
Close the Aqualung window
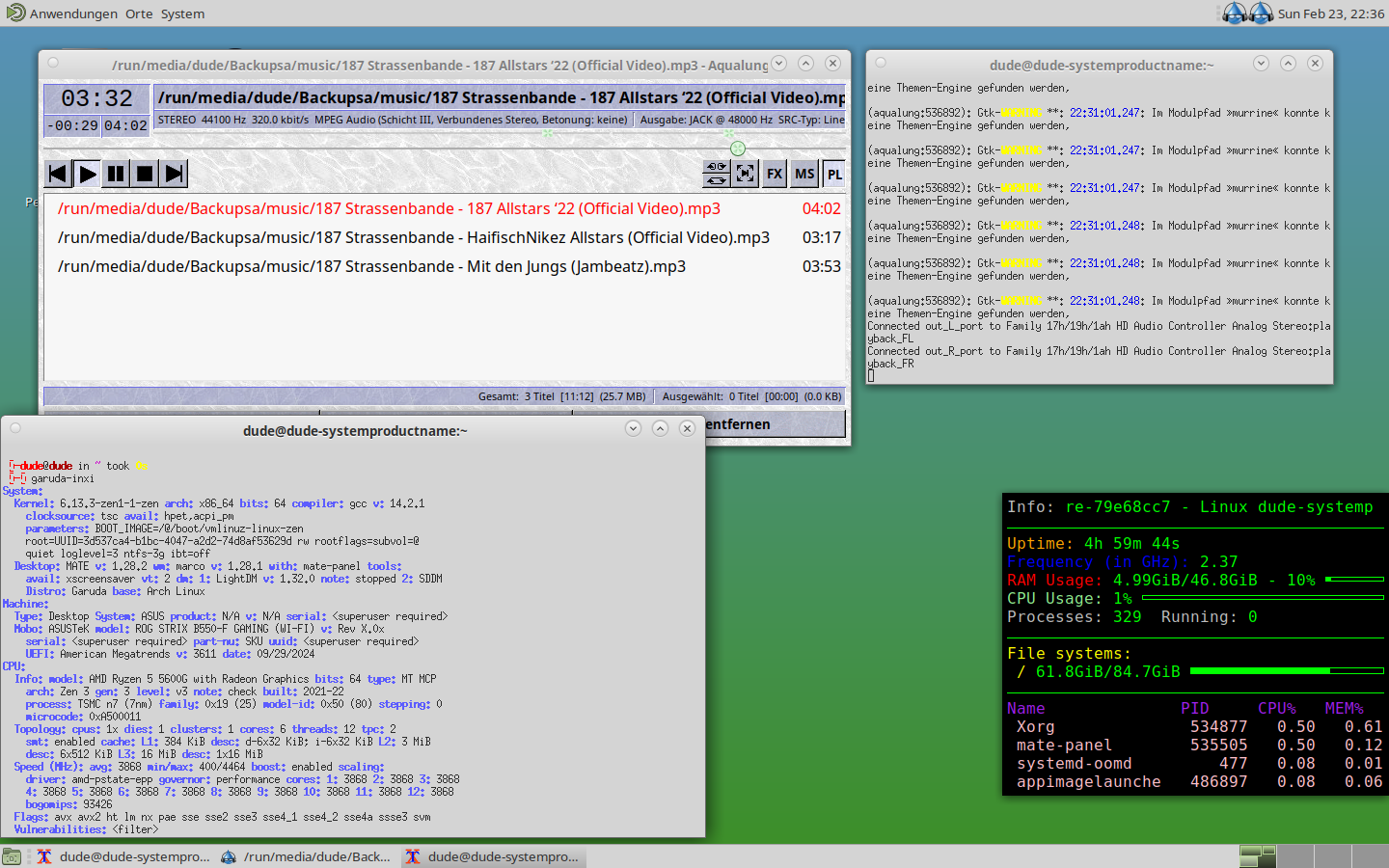(833, 64)
